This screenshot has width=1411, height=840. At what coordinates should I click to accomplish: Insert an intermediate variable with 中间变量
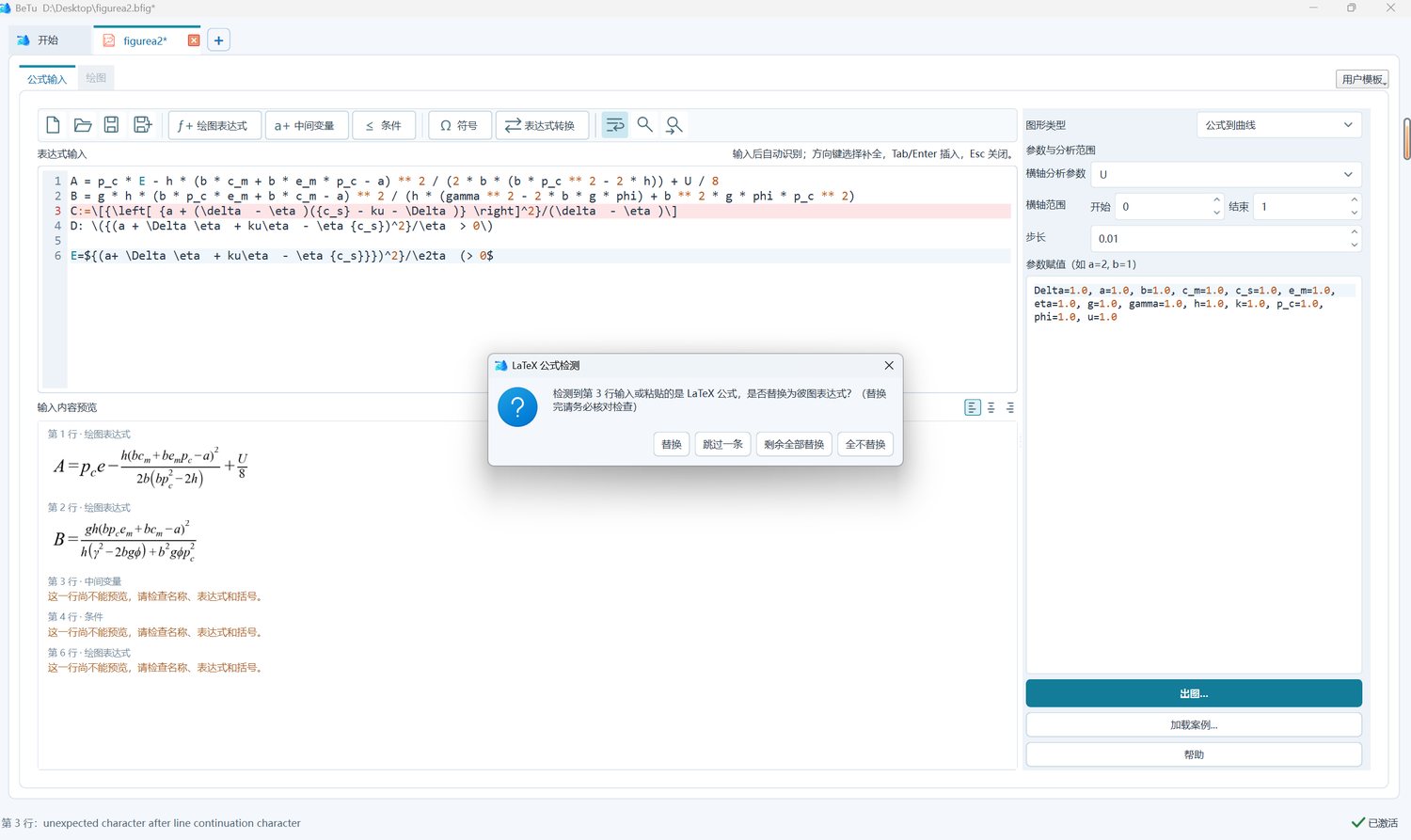pyautogui.click(x=306, y=125)
